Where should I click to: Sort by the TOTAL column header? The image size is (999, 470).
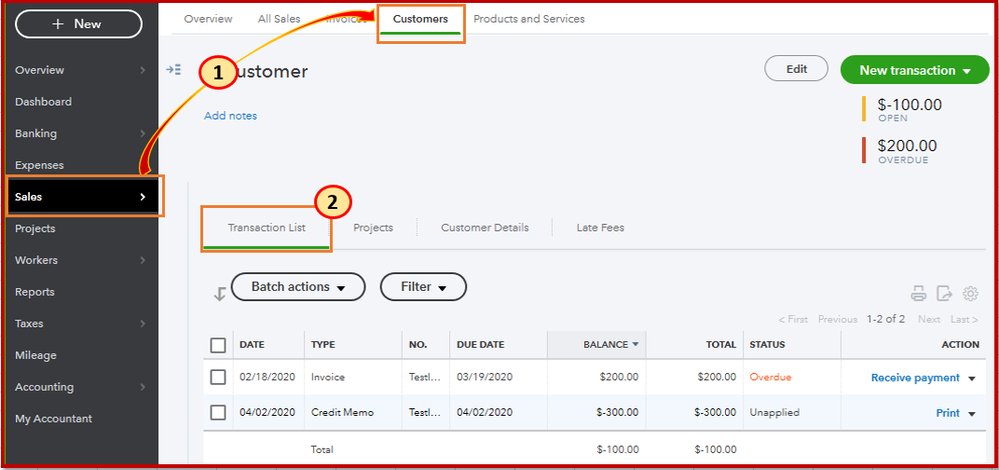pyautogui.click(x=721, y=345)
